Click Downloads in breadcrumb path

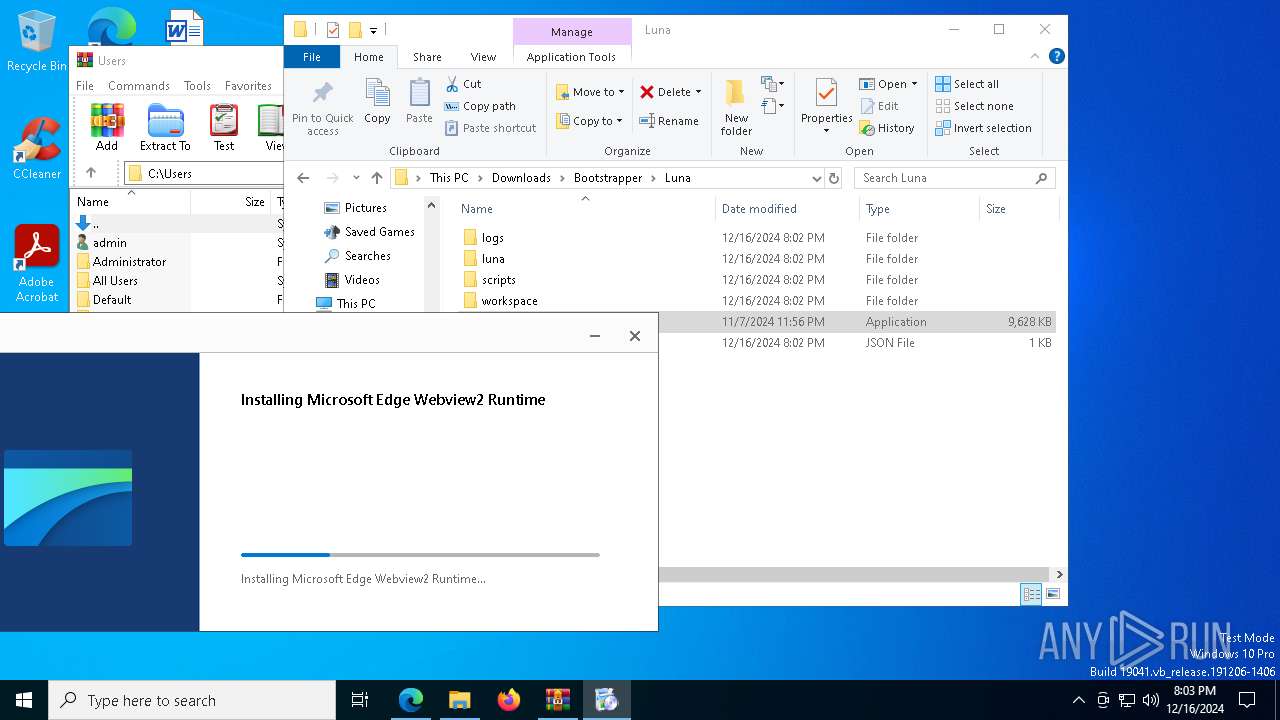[x=521, y=178]
